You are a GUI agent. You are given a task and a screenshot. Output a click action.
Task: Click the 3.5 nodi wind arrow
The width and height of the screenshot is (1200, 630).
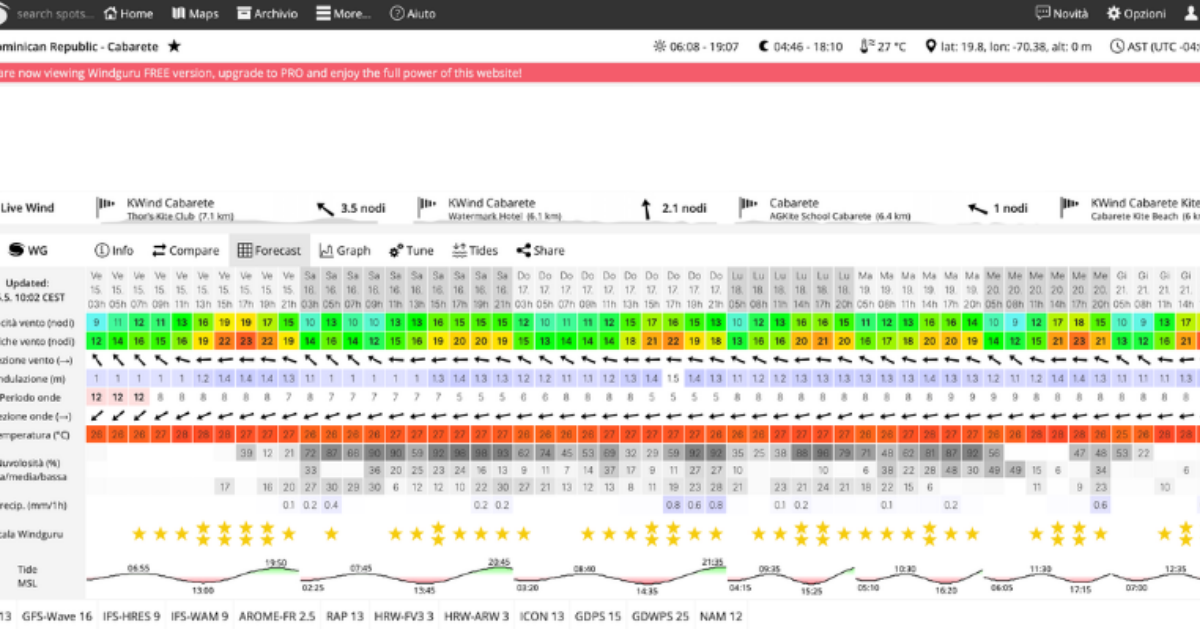coord(326,209)
